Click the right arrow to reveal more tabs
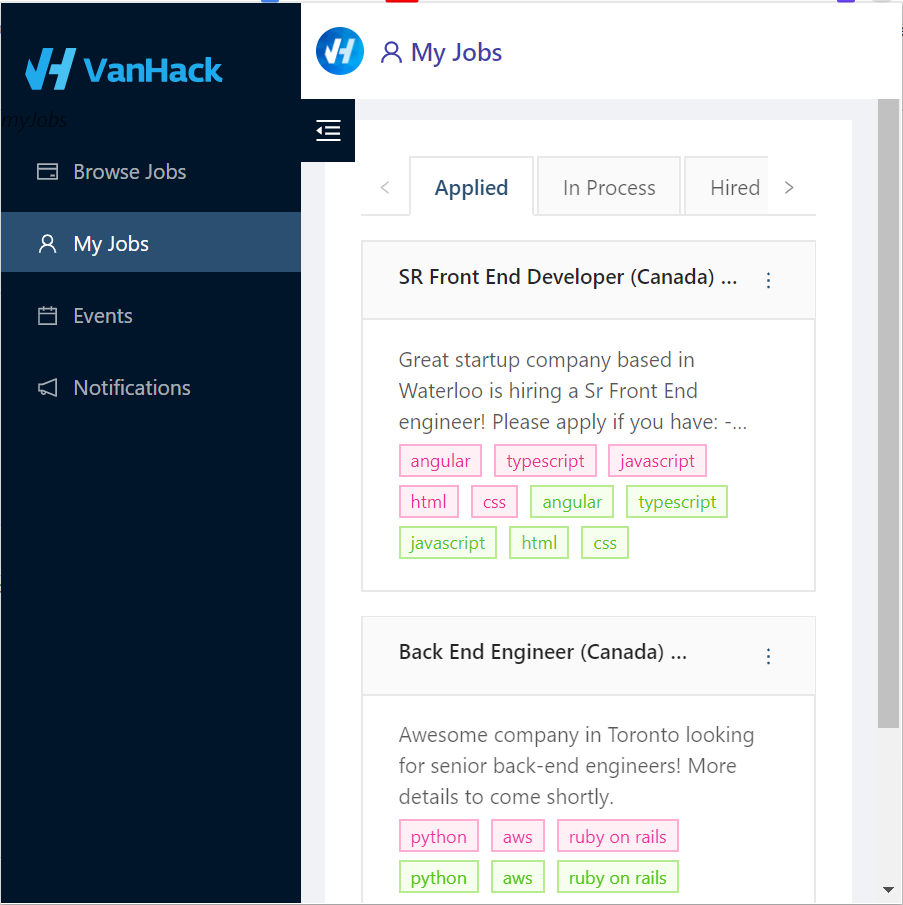 click(789, 186)
